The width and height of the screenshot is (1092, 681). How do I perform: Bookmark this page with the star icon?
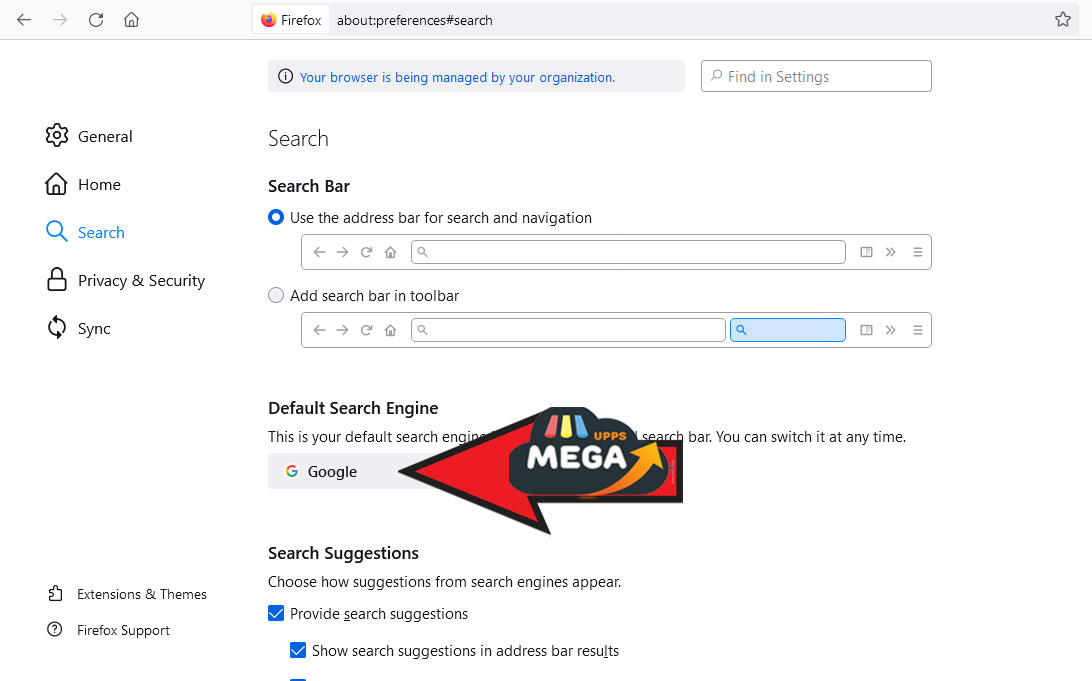(x=1062, y=19)
